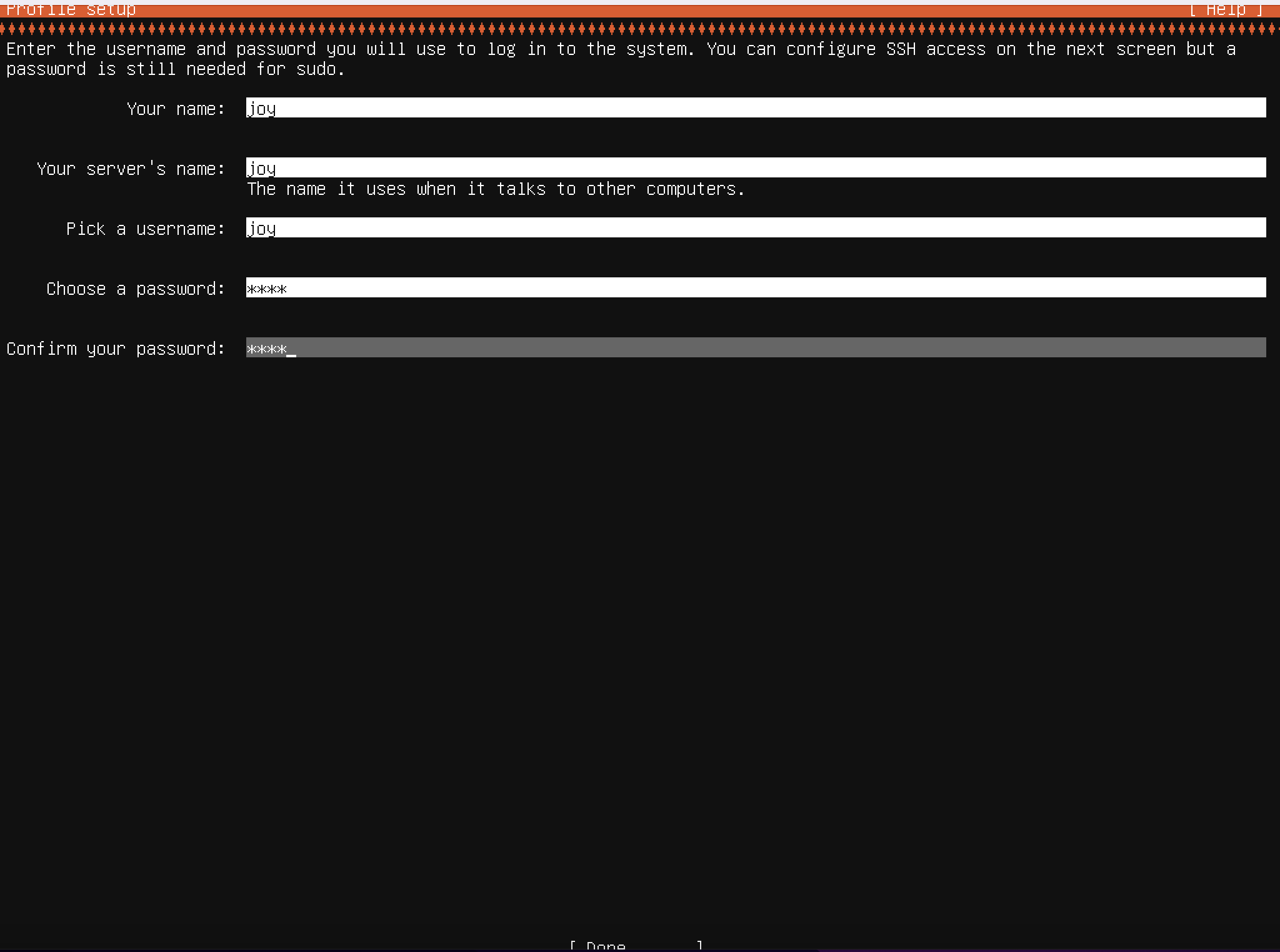The width and height of the screenshot is (1280, 952).
Task: Focus the Your name input field
Action: [x=755, y=107]
